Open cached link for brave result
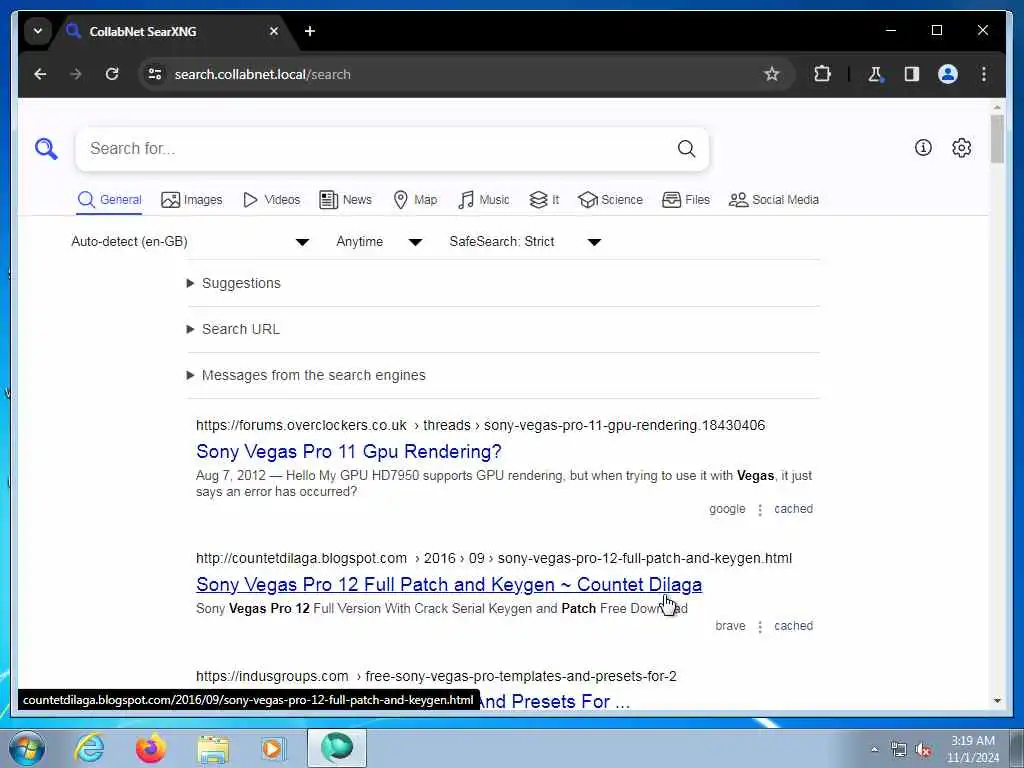Image resolution: width=1024 pixels, height=768 pixels. tap(793, 626)
